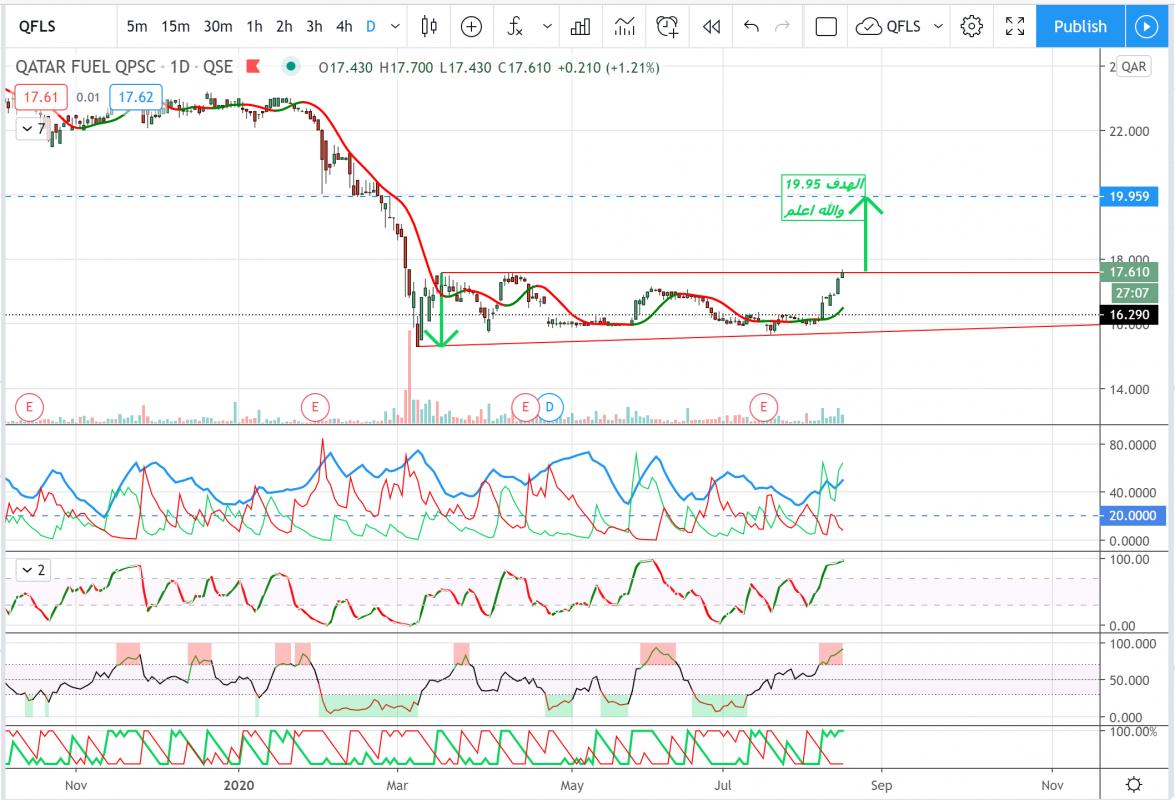Switch to the 5m interval

pos(136,26)
